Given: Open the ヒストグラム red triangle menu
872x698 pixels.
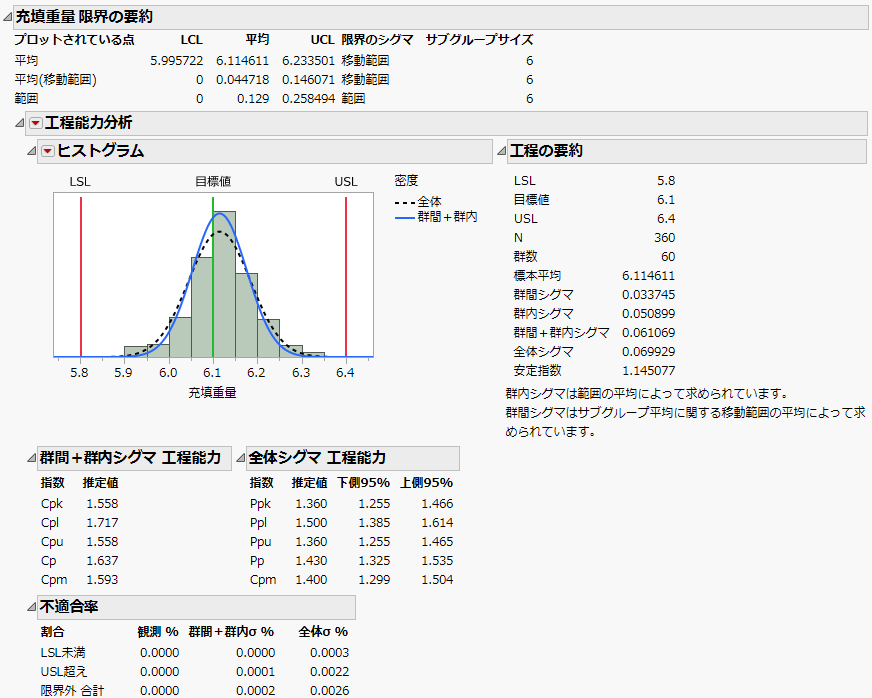Looking at the screenshot, I should (48, 151).
